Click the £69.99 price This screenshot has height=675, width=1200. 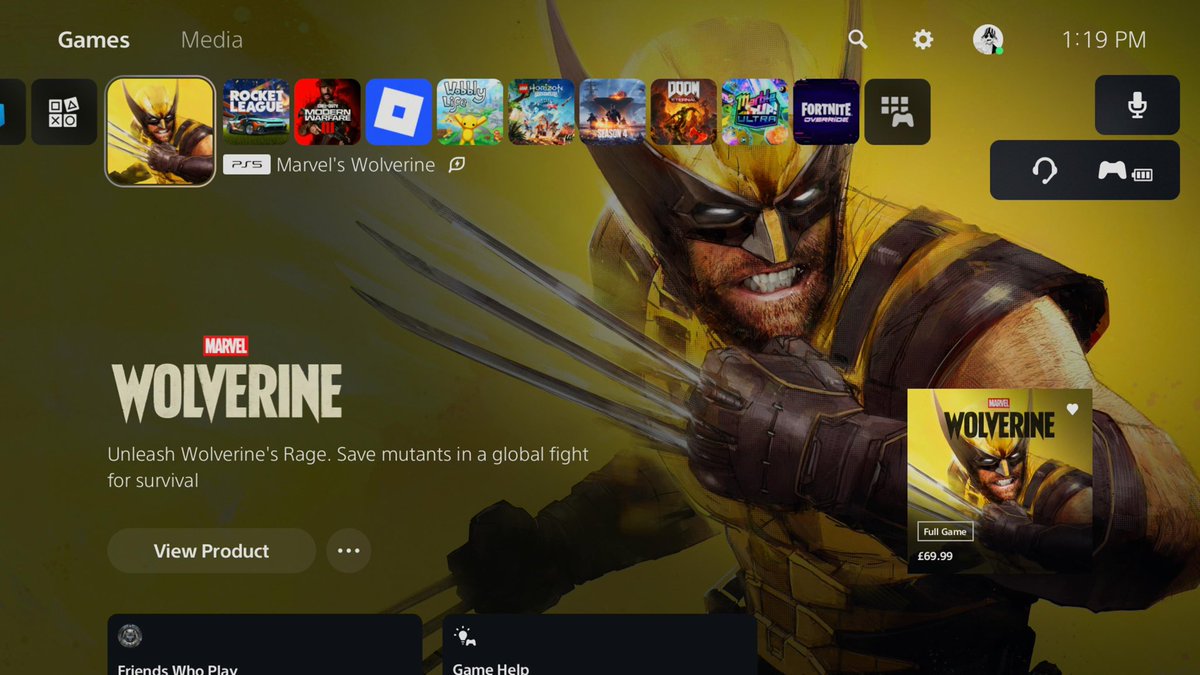935,556
